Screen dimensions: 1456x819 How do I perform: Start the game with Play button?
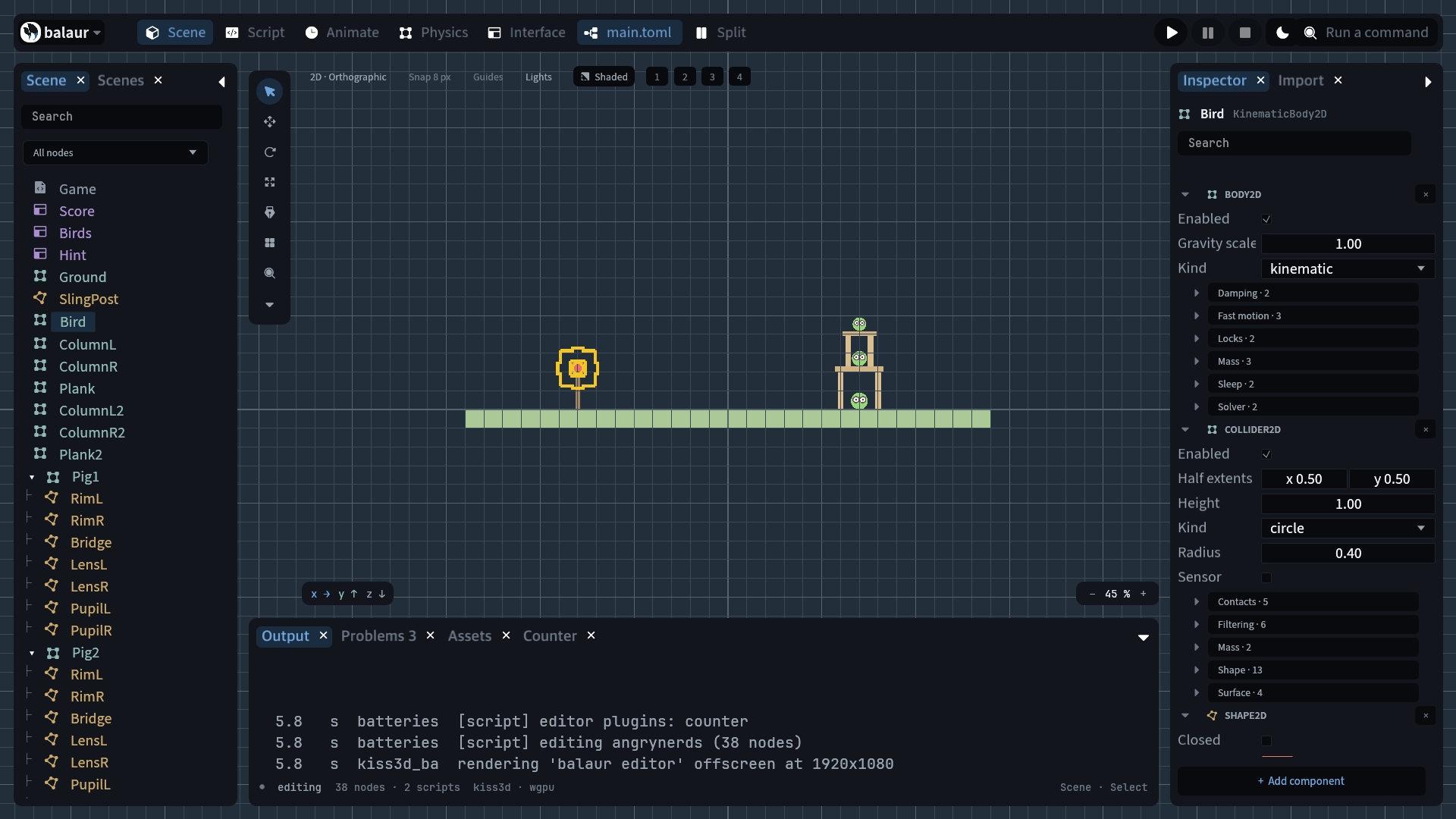point(1172,33)
